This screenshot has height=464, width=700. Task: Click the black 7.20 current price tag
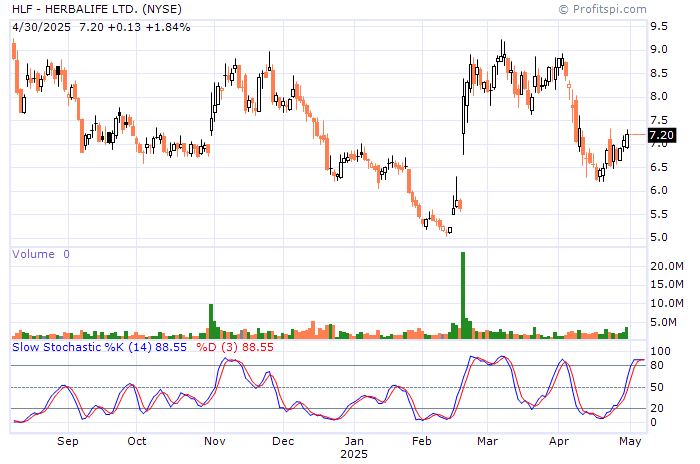click(661, 135)
